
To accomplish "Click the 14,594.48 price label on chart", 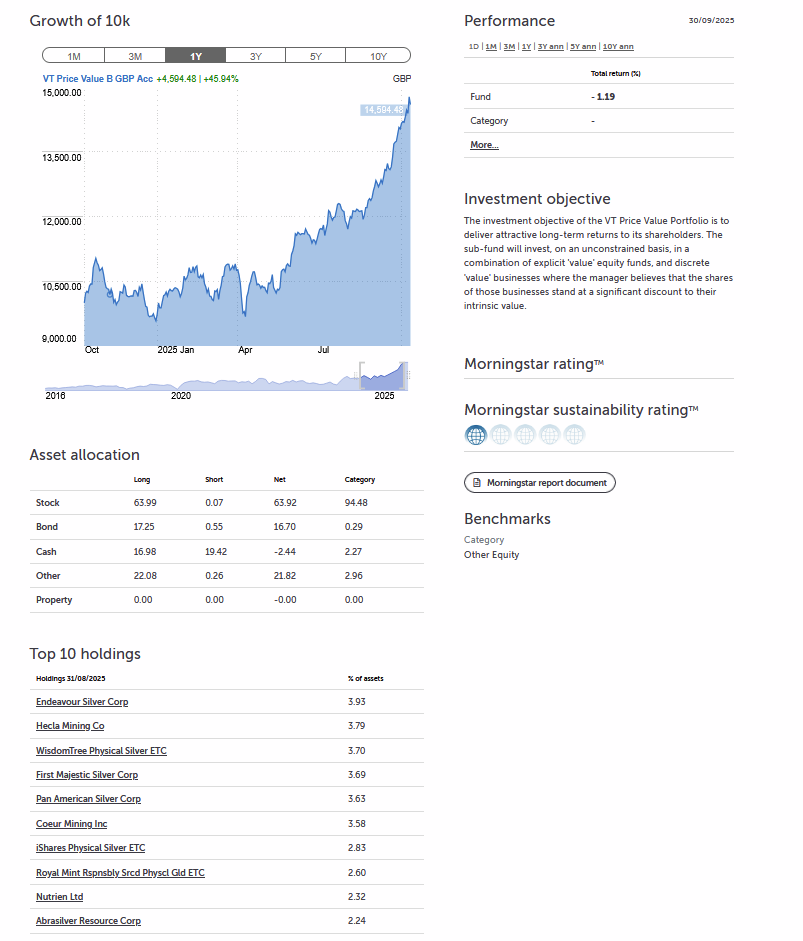I will (x=383, y=109).
